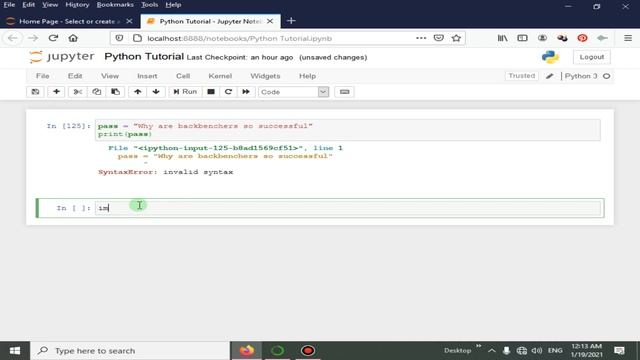640x360 pixels.
Task: Open Firefox Bookmarks menu
Action: click(x=115, y=5)
